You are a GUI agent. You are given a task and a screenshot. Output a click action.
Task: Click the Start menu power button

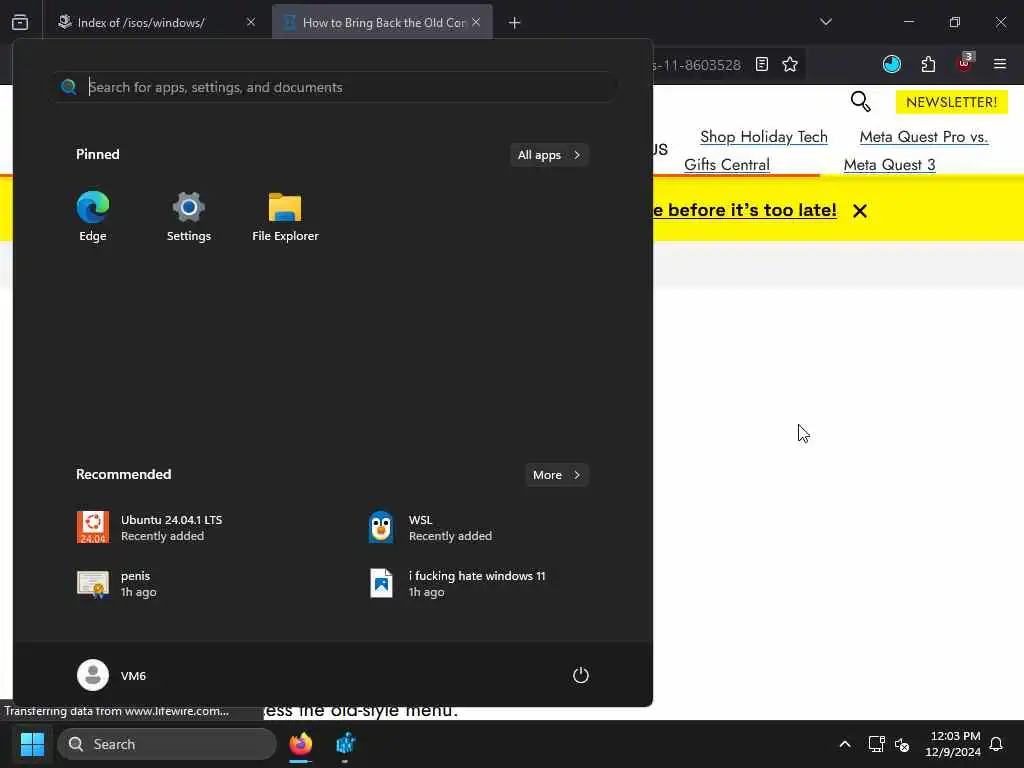pyautogui.click(x=581, y=675)
